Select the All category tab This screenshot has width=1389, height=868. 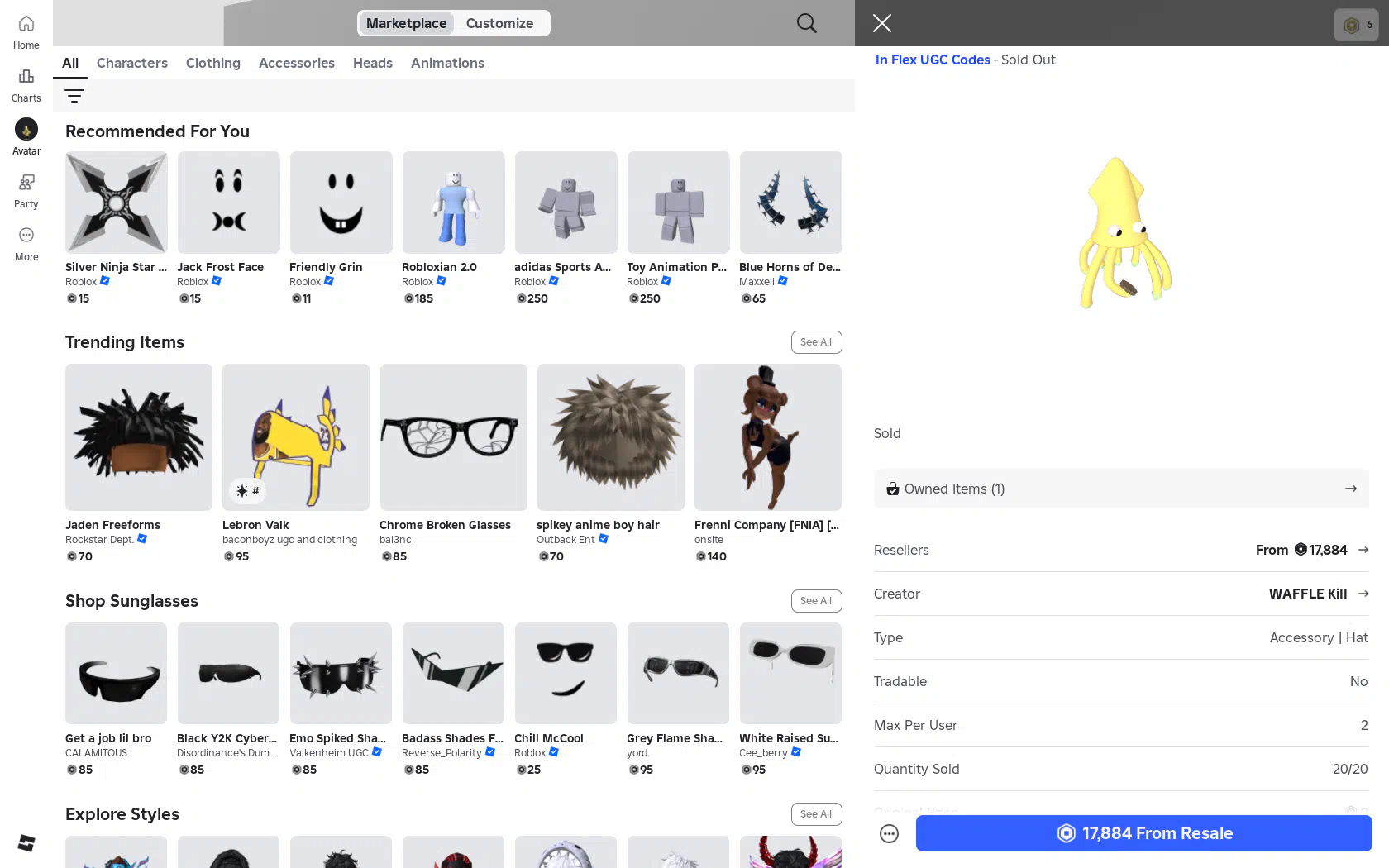pos(70,63)
